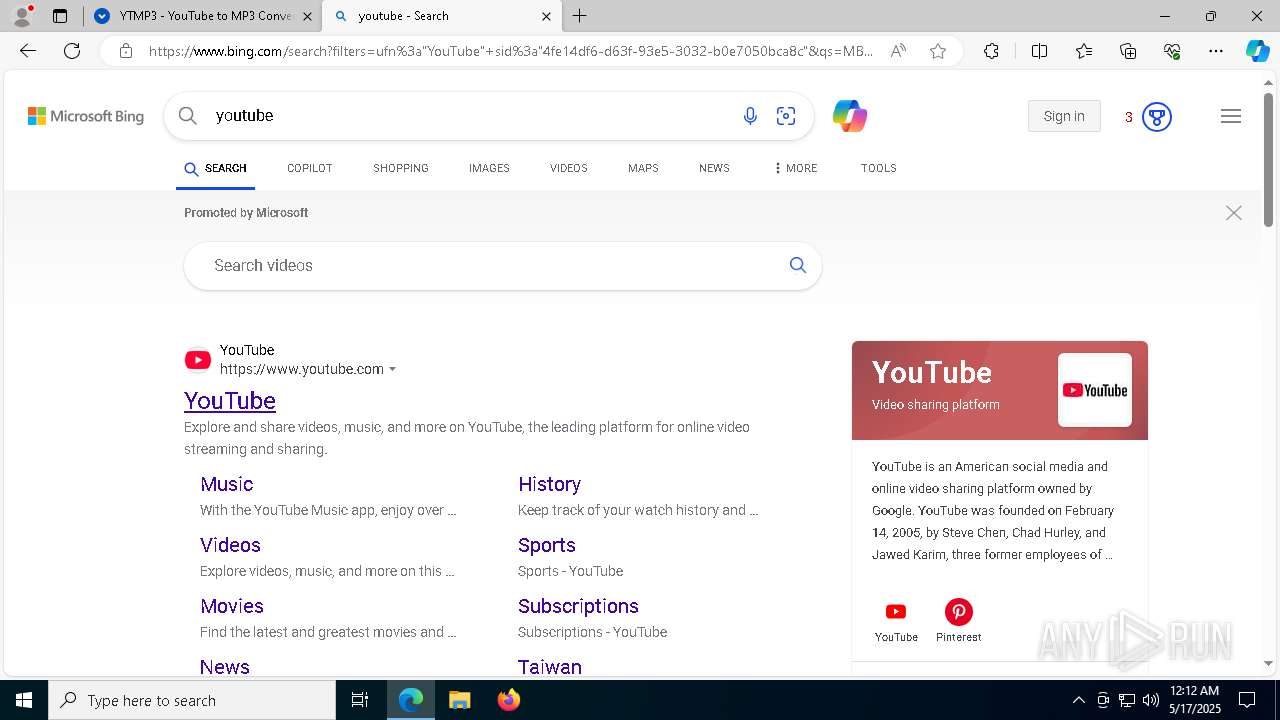Image resolution: width=1280 pixels, height=720 pixels.
Task: View site information lock icon
Action: [126, 51]
